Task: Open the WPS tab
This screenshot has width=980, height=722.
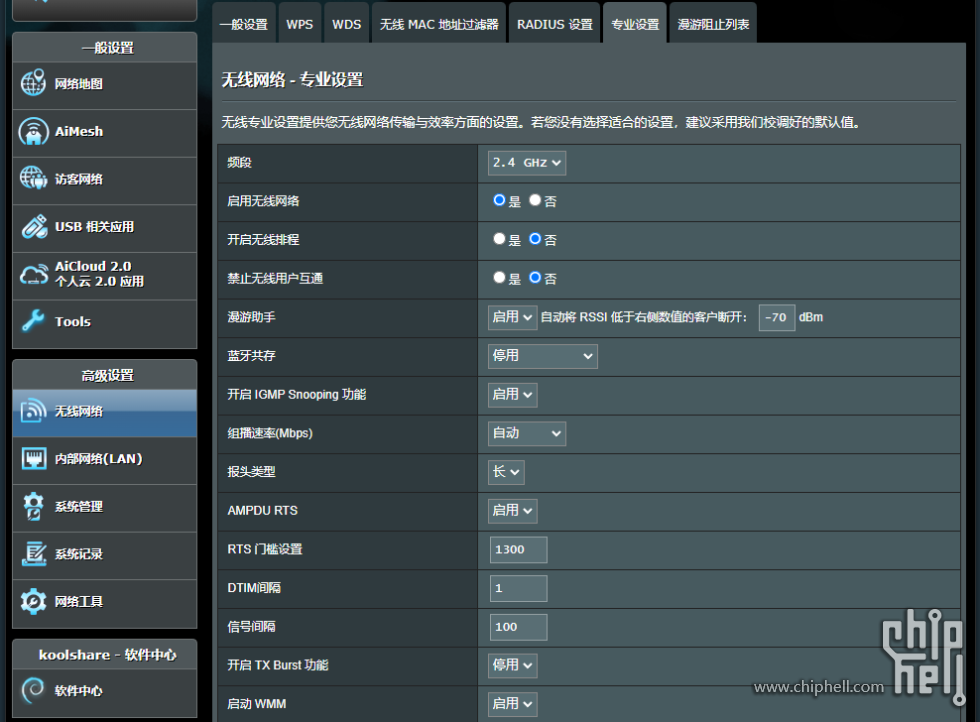Action: coord(299,24)
